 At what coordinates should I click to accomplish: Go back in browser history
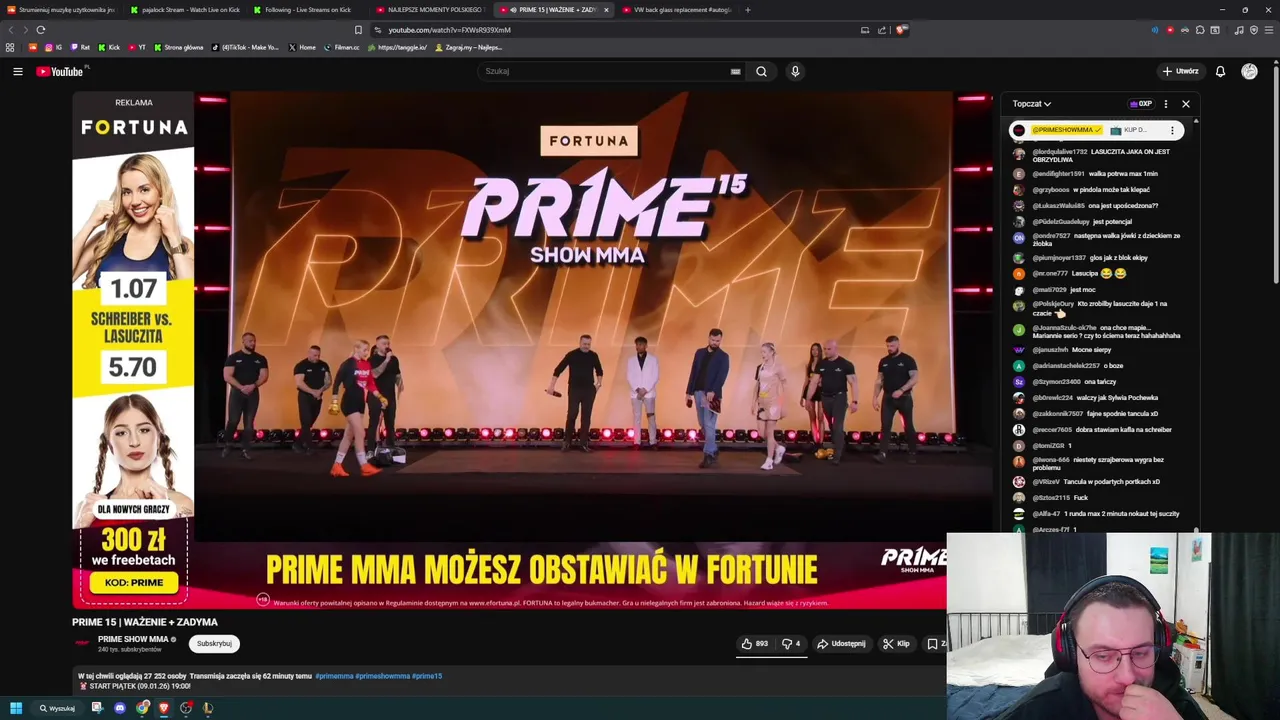click(11, 30)
